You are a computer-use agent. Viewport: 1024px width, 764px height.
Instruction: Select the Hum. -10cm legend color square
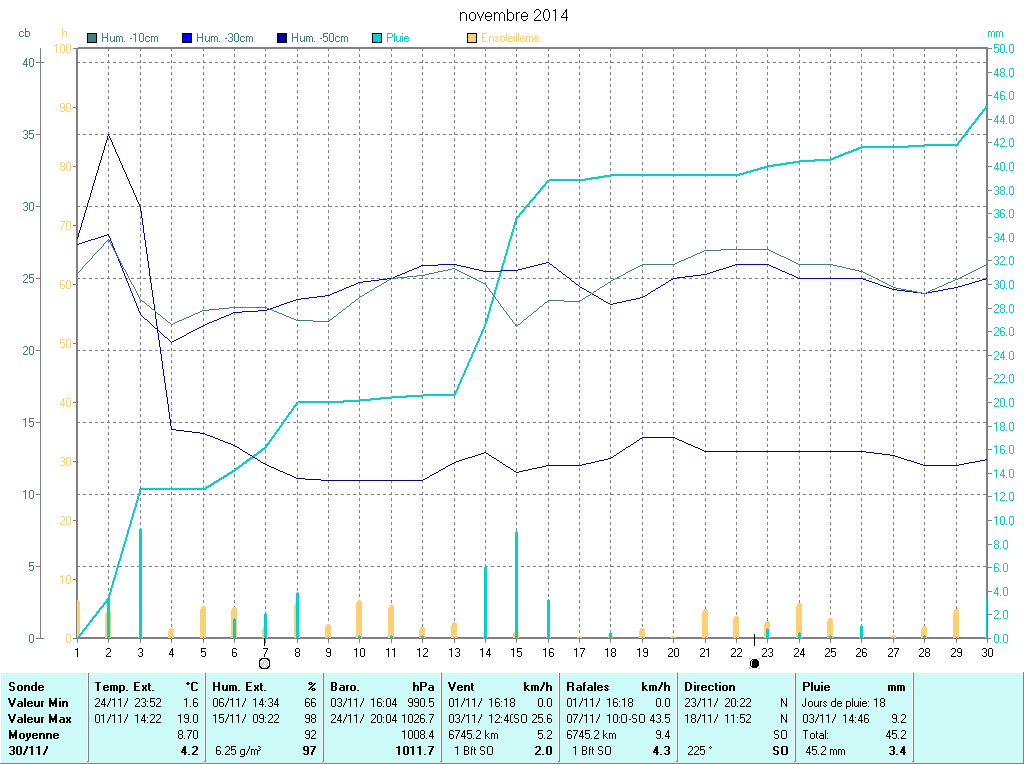[93, 38]
